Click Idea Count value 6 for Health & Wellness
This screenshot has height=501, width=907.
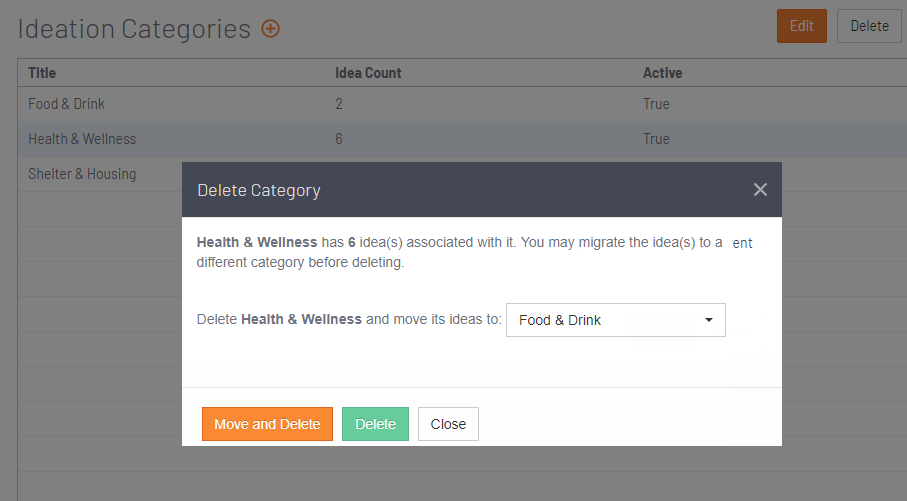click(x=339, y=139)
